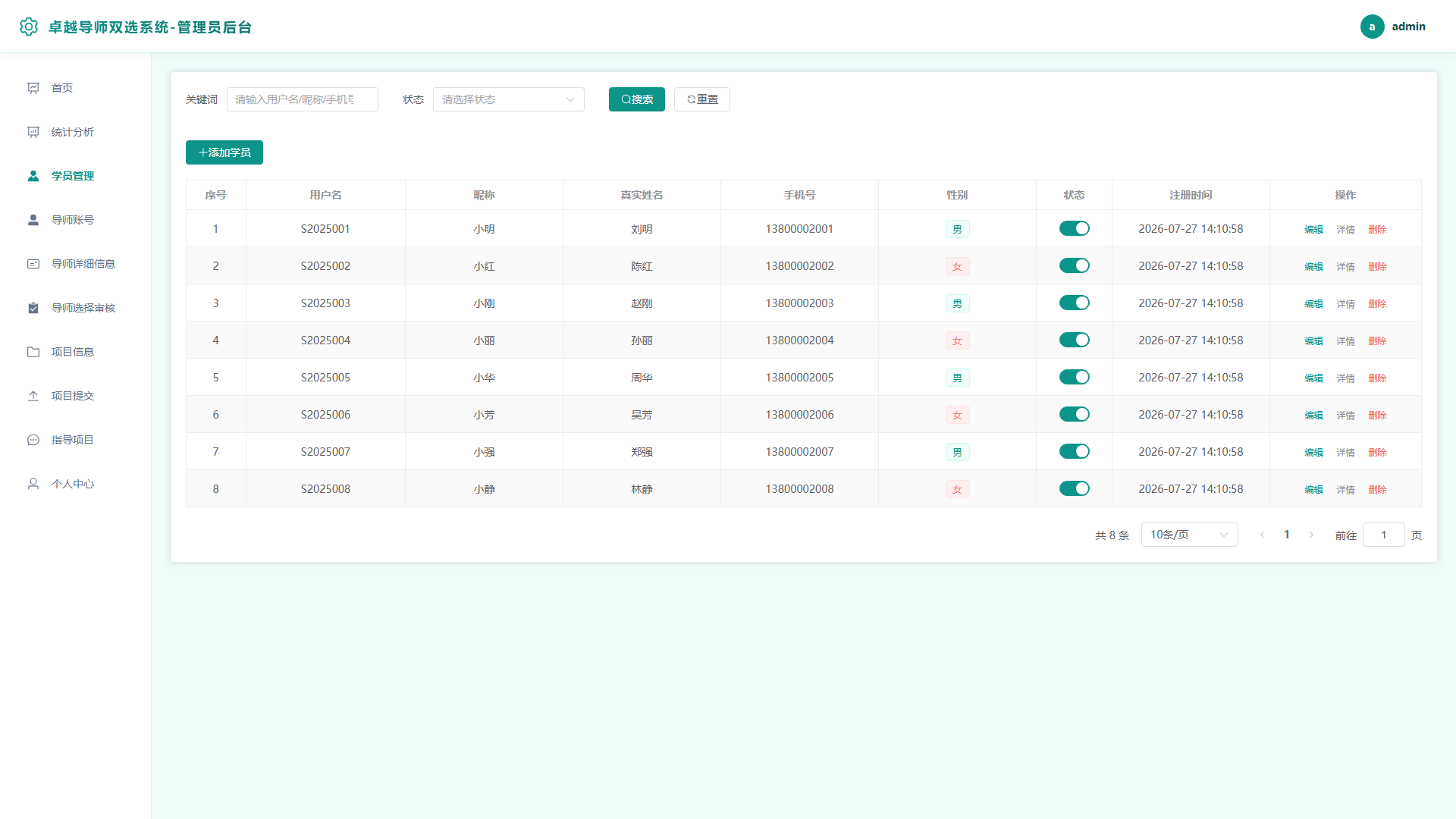Select the 导师账号 user icon
Screen dimensions: 1456x819
(x=33, y=220)
